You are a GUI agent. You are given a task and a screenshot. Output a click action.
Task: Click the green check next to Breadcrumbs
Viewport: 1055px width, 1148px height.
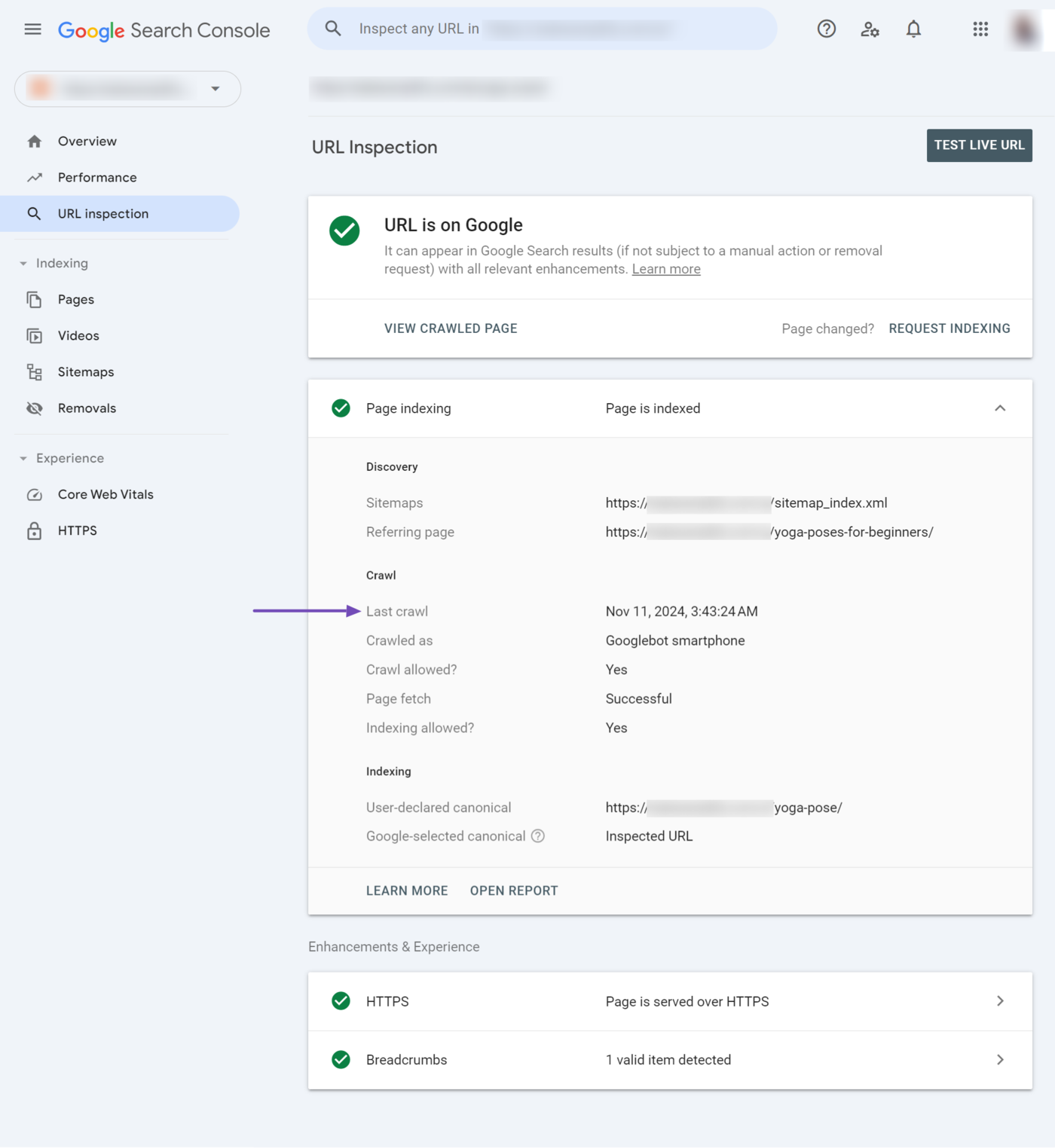341,1060
